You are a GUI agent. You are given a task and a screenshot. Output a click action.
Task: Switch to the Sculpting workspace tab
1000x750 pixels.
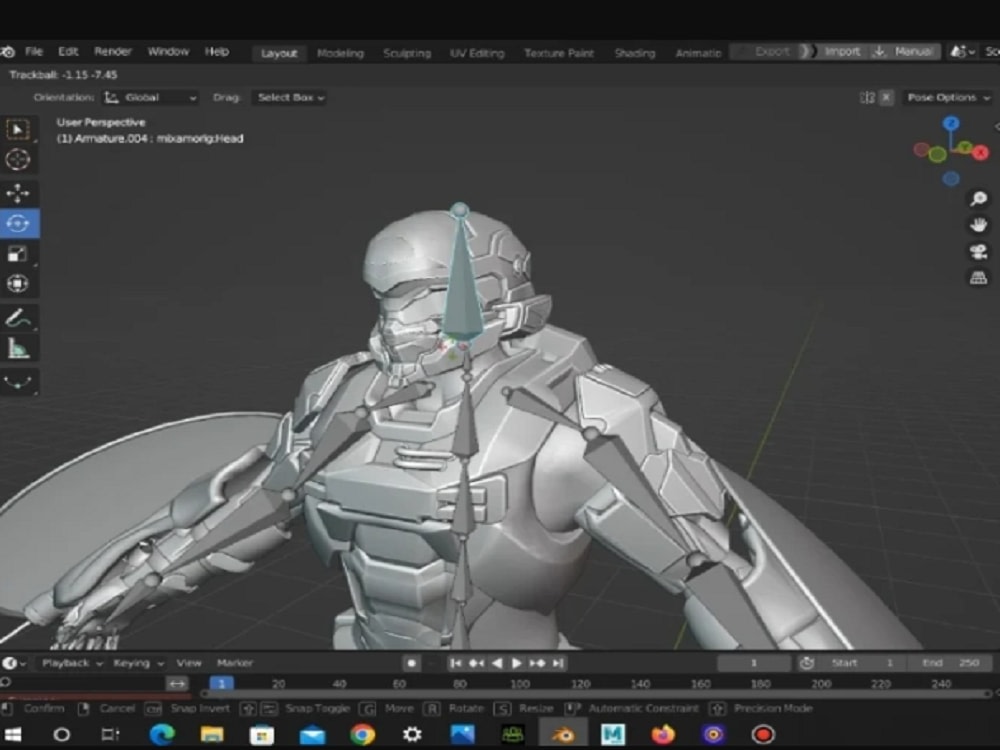tap(407, 51)
